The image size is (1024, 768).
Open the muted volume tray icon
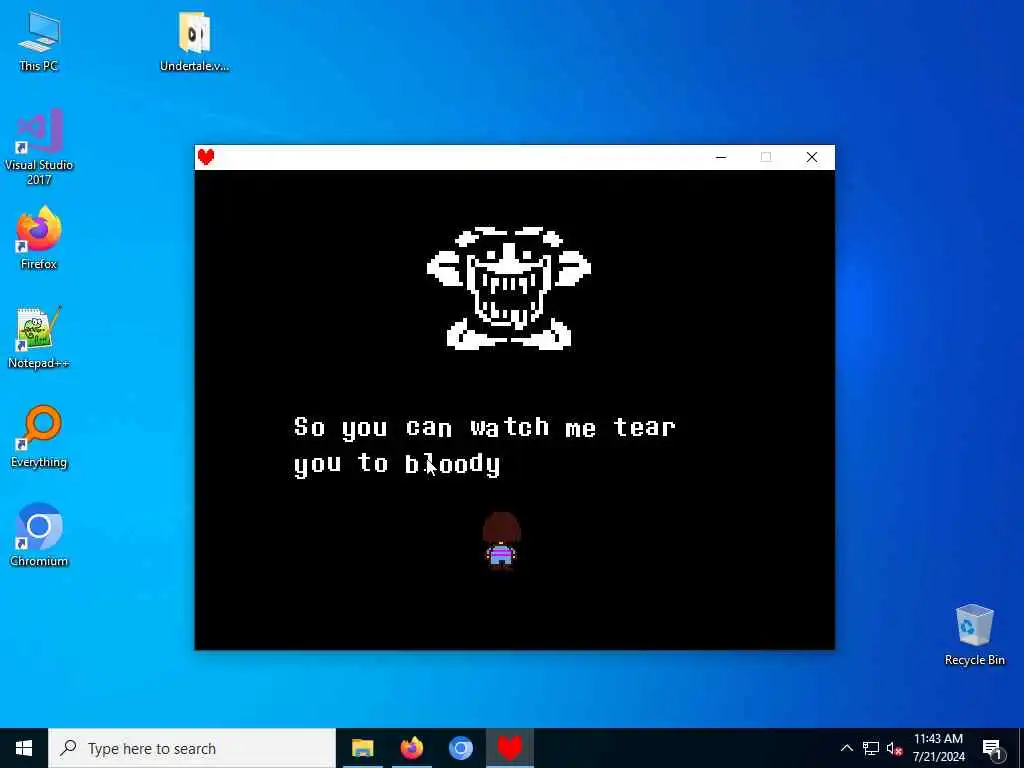click(894, 748)
